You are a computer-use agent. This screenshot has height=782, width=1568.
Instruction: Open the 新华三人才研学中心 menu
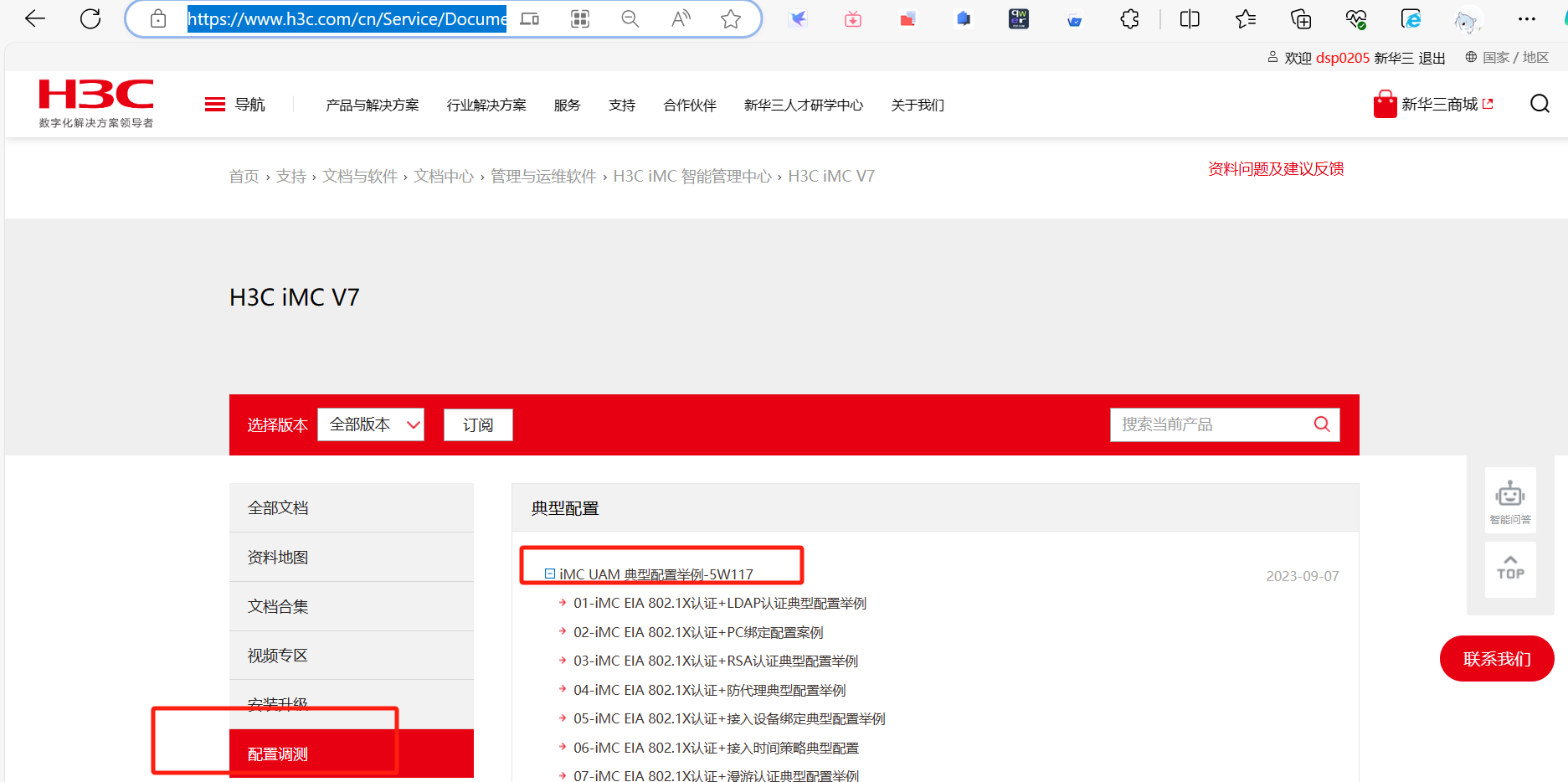804,105
